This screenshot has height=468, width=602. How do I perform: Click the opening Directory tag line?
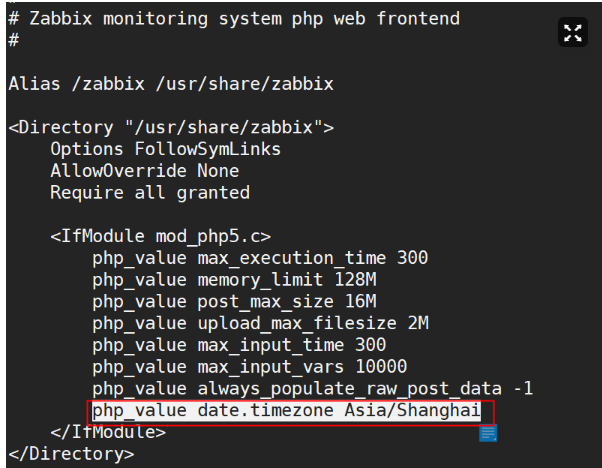[171, 127]
